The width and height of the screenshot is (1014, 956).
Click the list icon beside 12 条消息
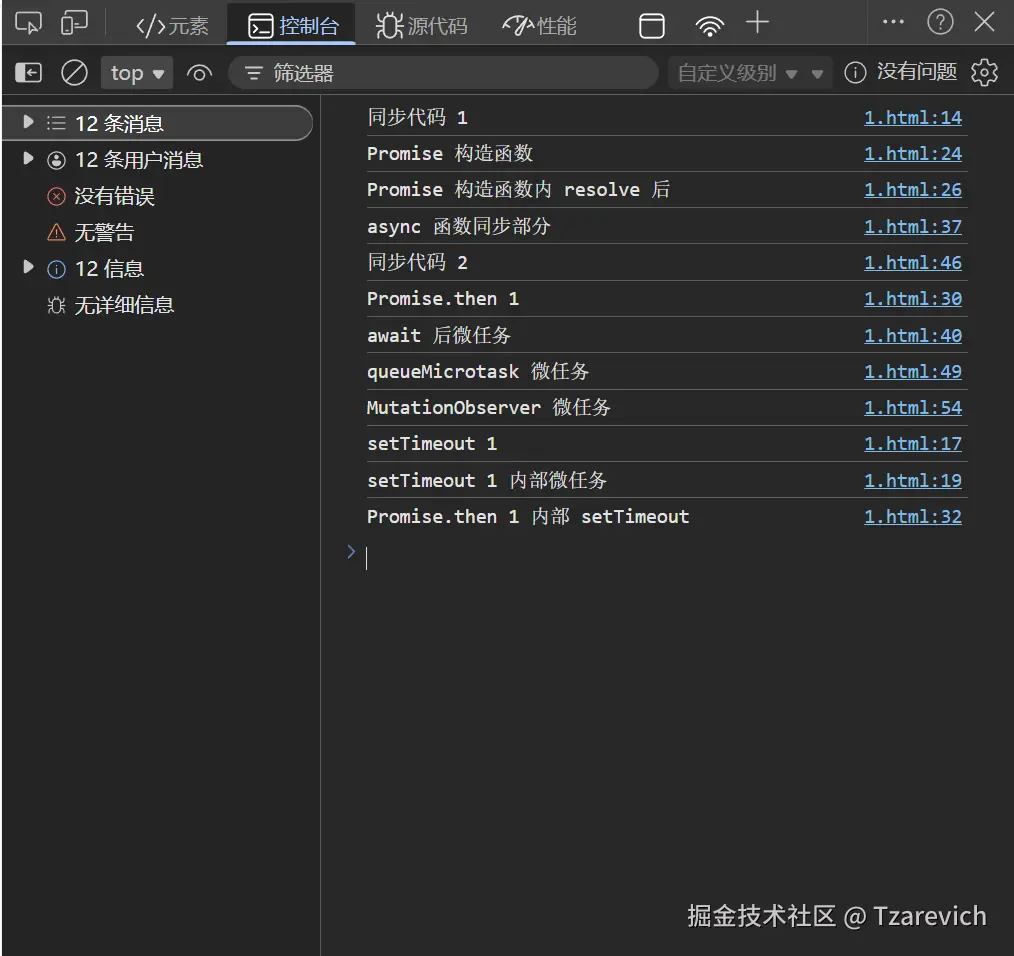pyautogui.click(x=56, y=123)
